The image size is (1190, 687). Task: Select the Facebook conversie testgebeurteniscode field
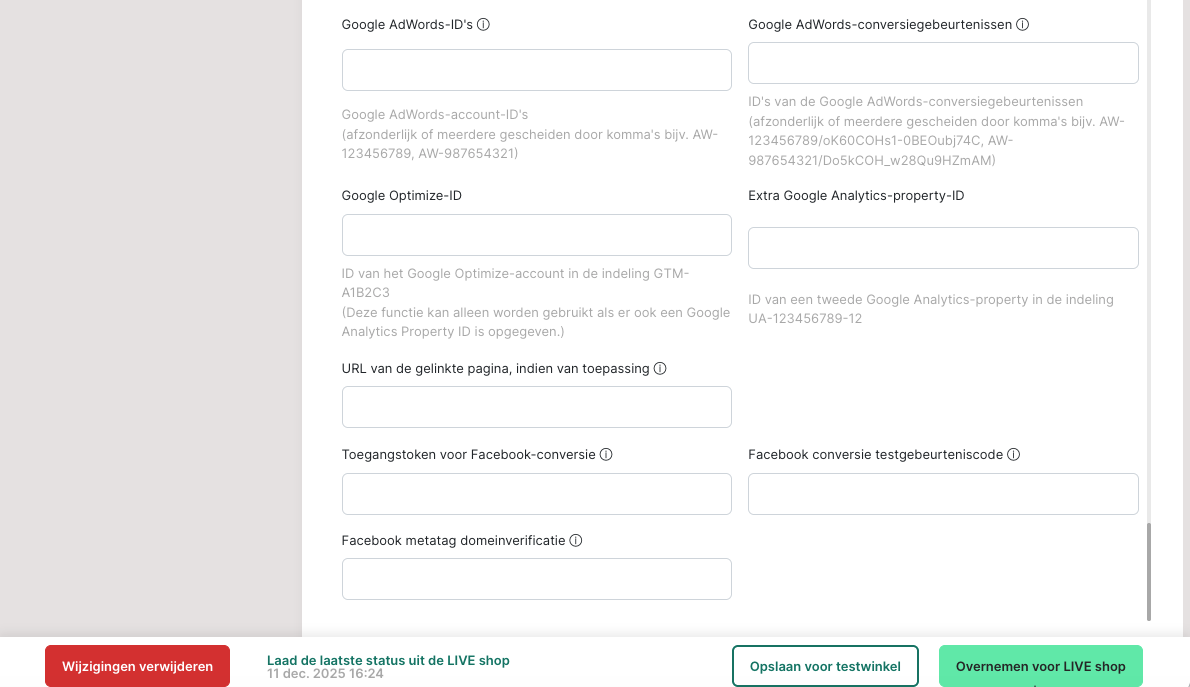coord(943,494)
